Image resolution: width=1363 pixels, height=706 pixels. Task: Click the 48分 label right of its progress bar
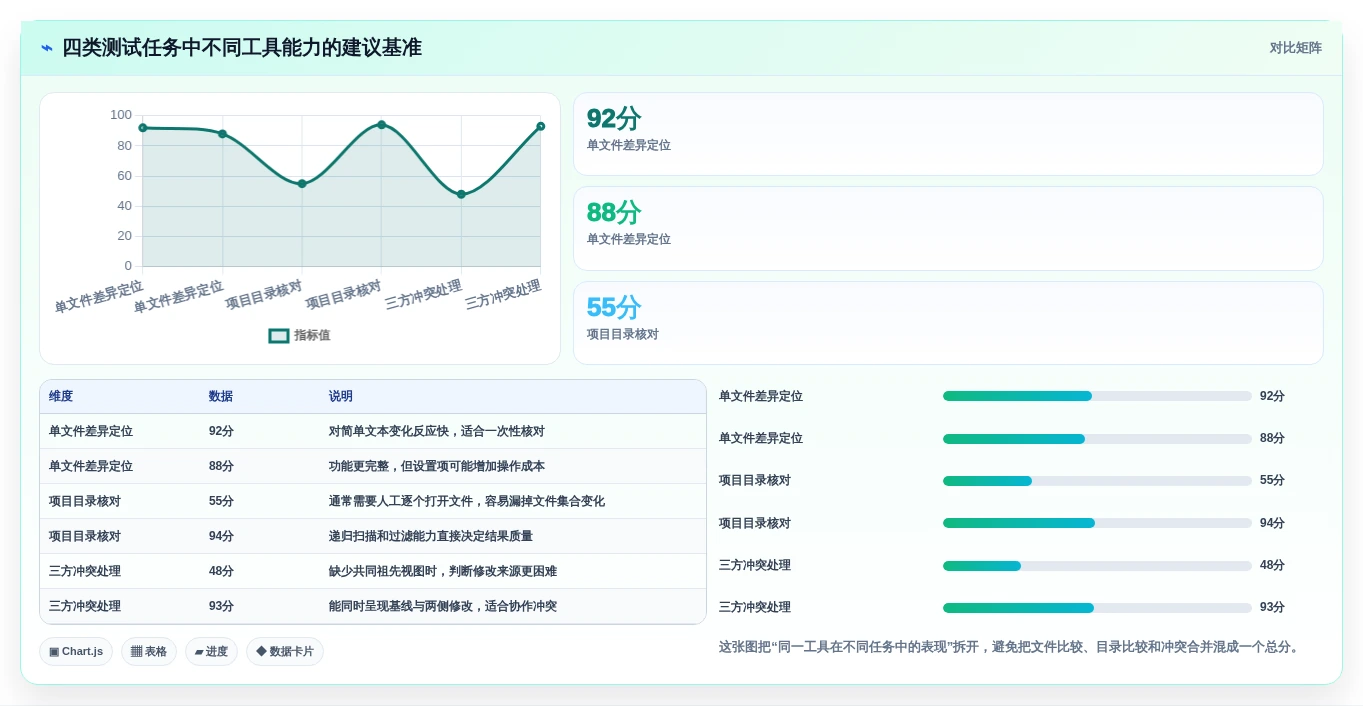tap(1272, 566)
